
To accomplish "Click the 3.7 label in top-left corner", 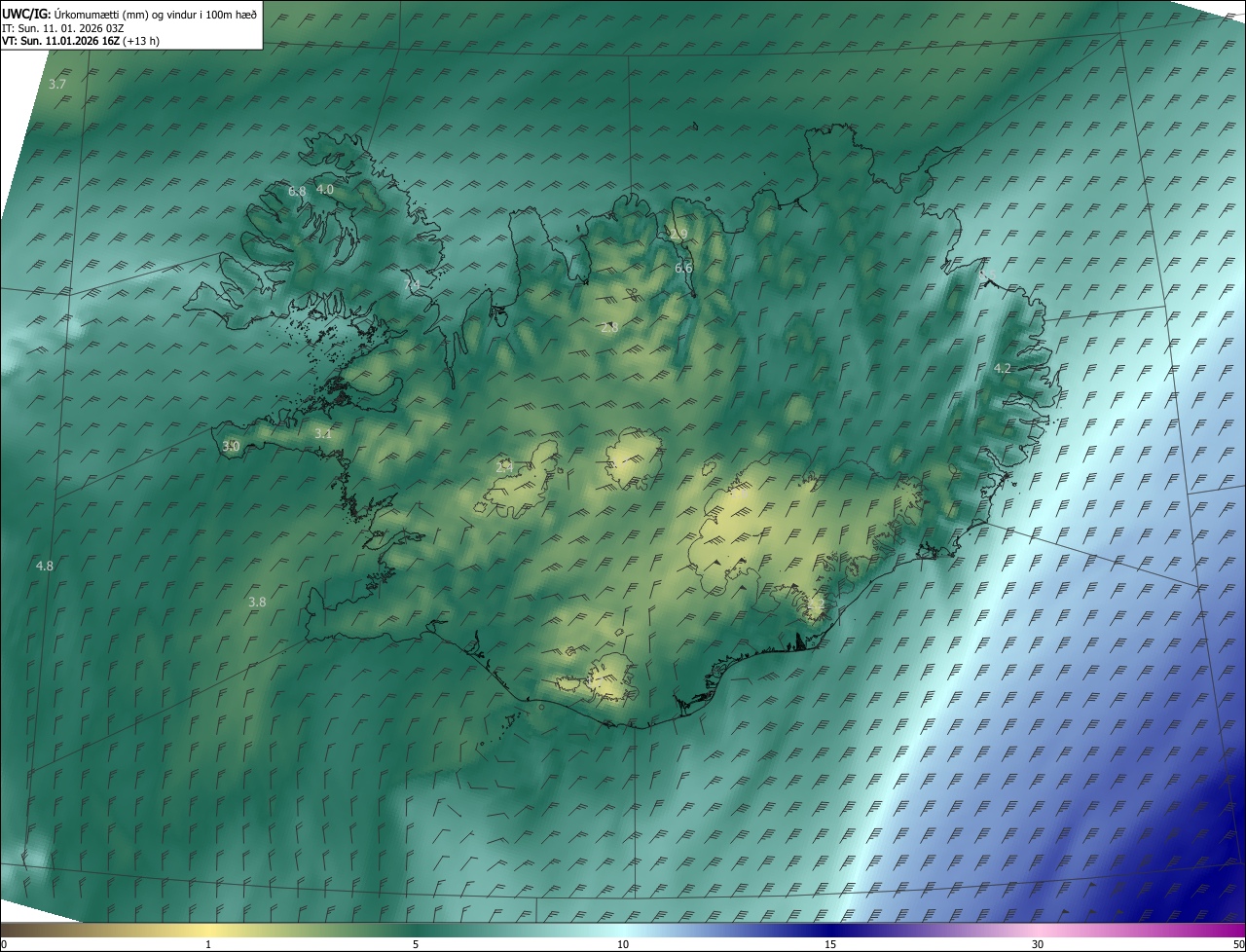I will pos(57,85).
